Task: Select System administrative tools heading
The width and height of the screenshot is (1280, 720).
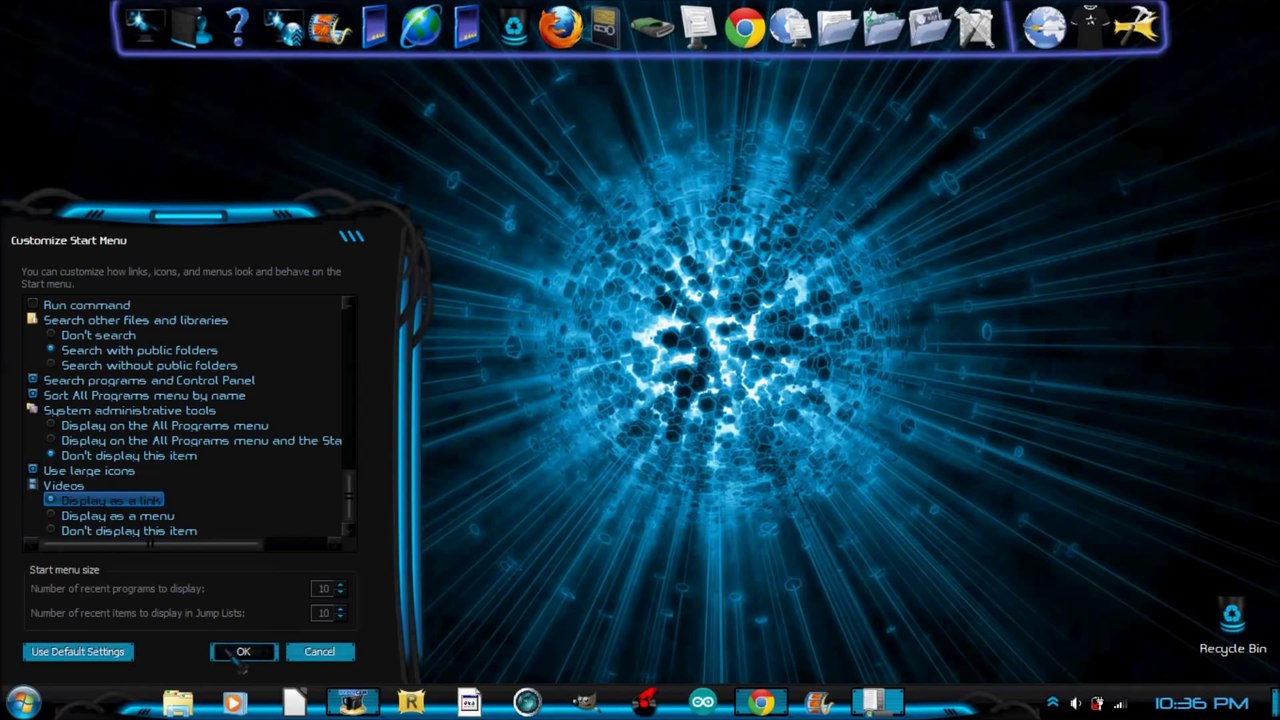Action: (129, 410)
